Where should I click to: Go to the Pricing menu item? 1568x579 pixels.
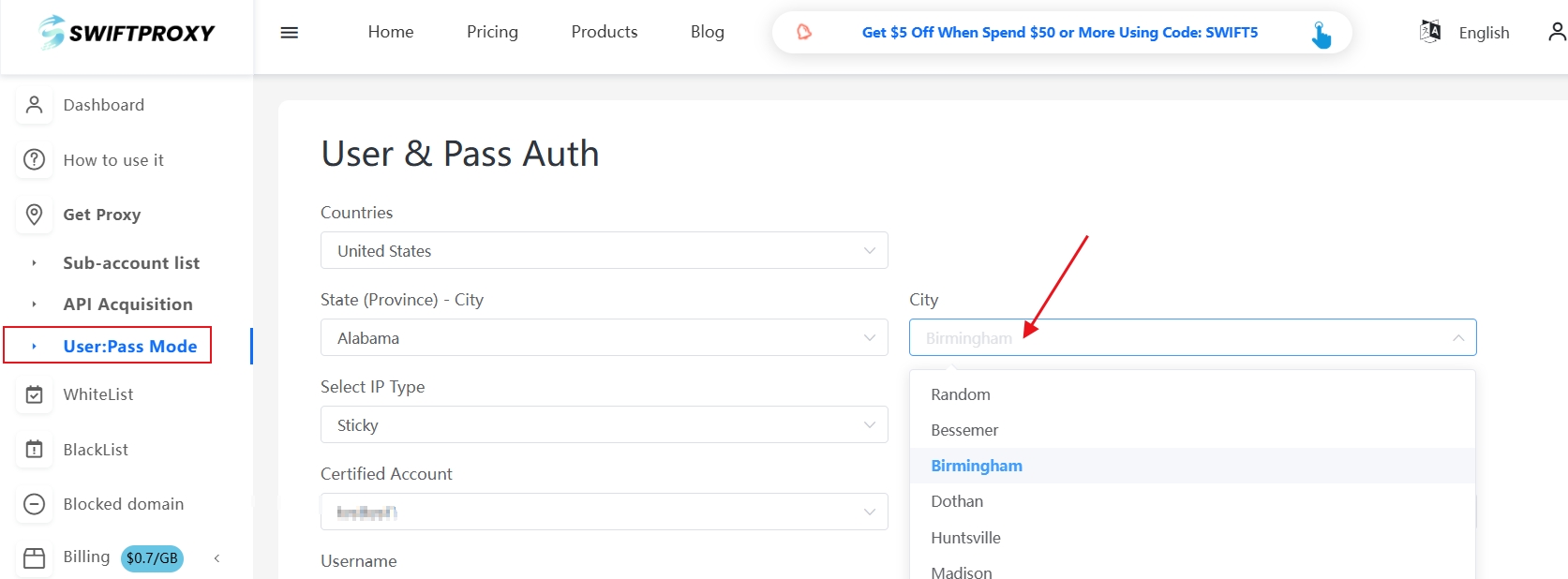pos(492,32)
